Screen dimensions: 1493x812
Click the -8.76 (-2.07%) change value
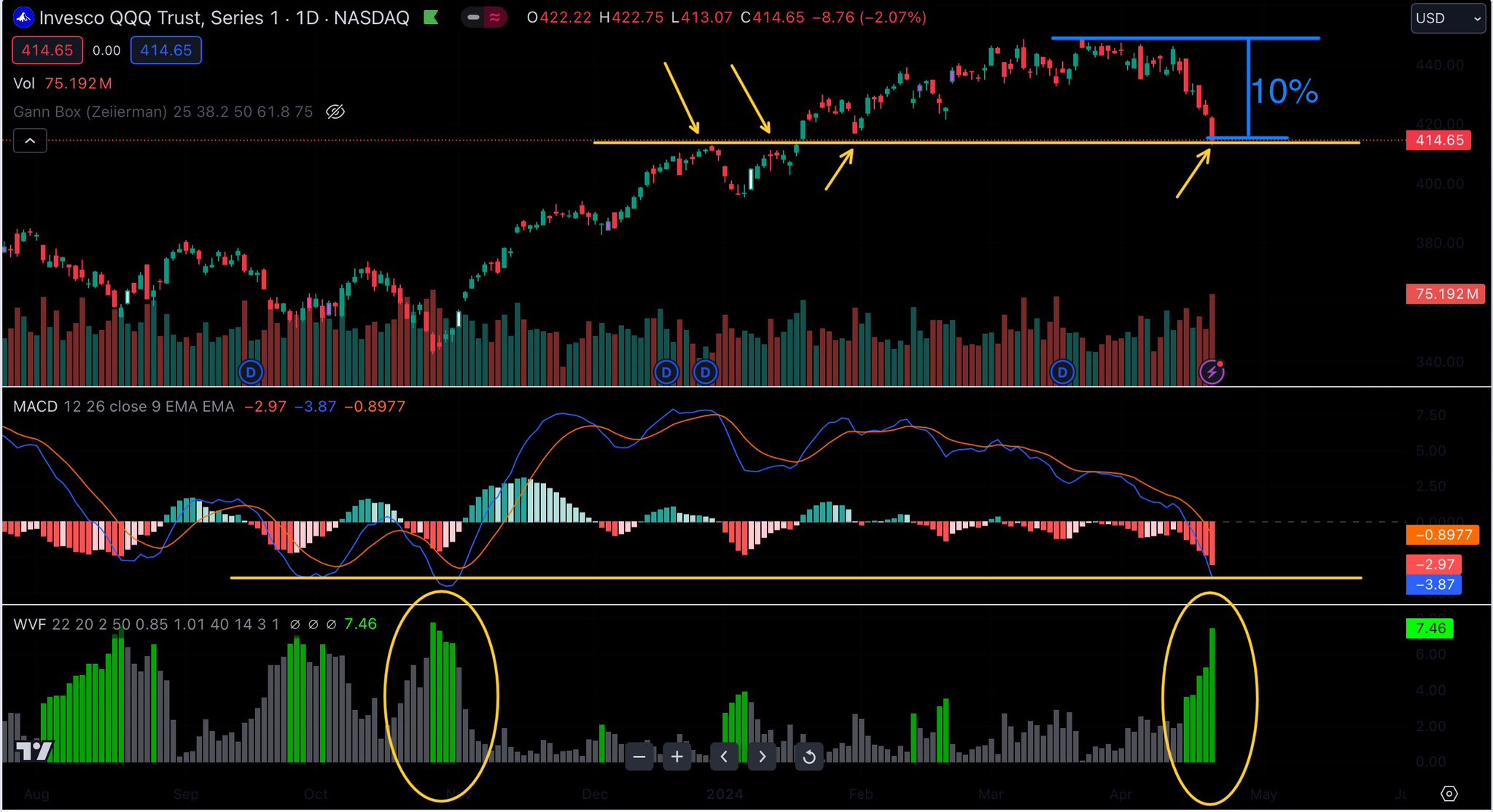tap(870, 17)
